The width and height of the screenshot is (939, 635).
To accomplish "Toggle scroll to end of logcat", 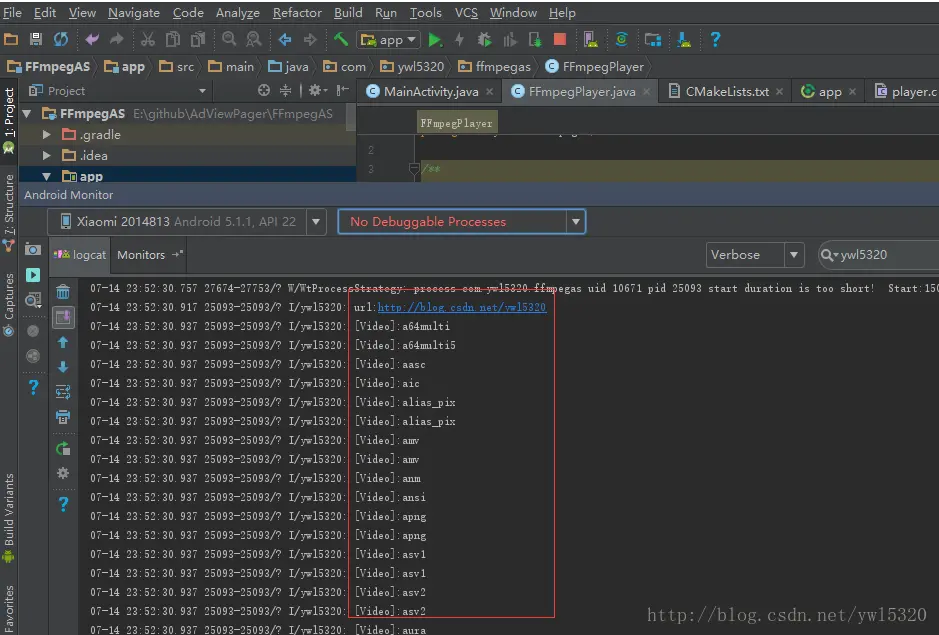I will pyautogui.click(x=63, y=317).
